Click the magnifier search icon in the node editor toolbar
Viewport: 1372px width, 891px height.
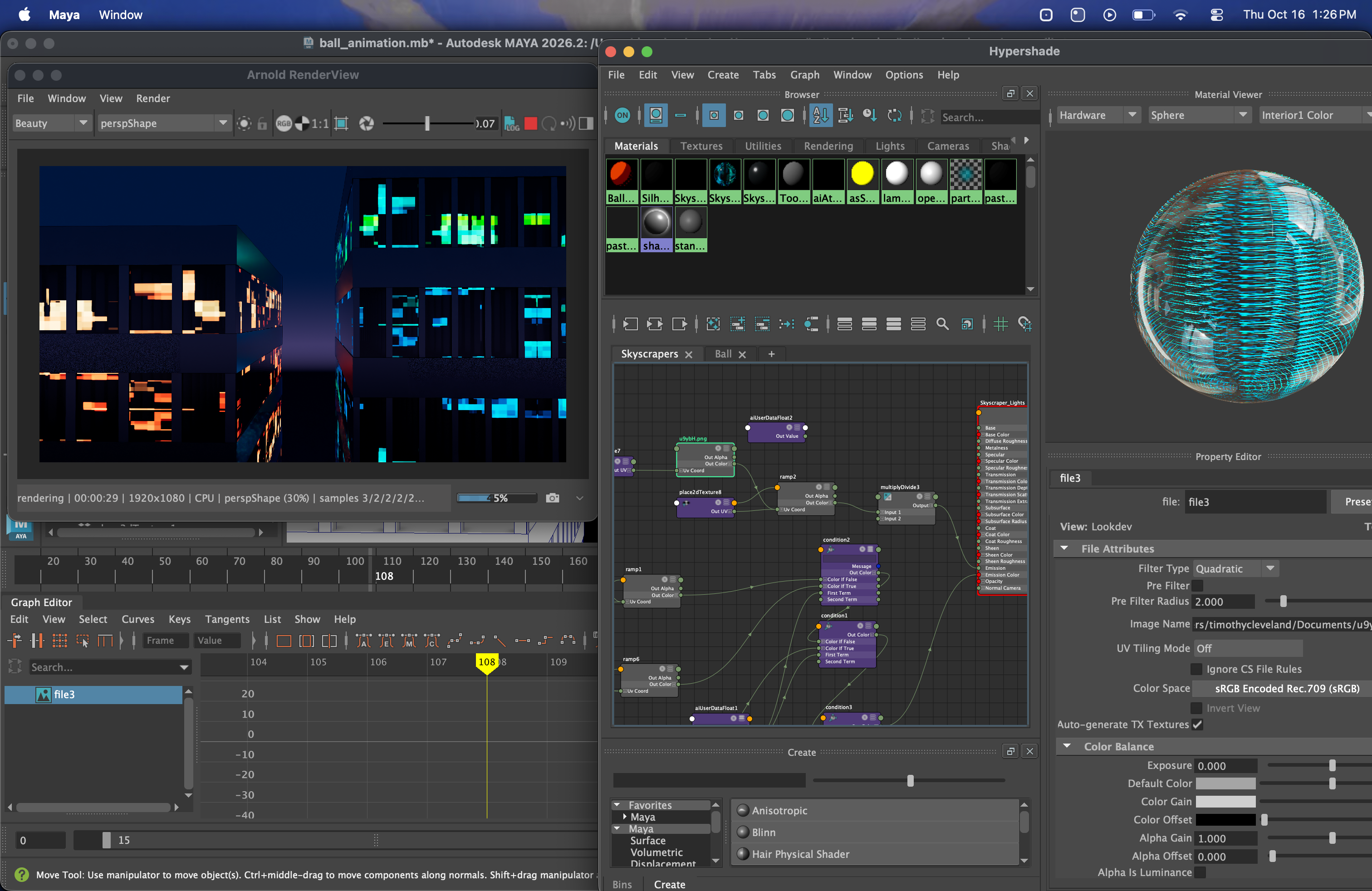point(942,324)
